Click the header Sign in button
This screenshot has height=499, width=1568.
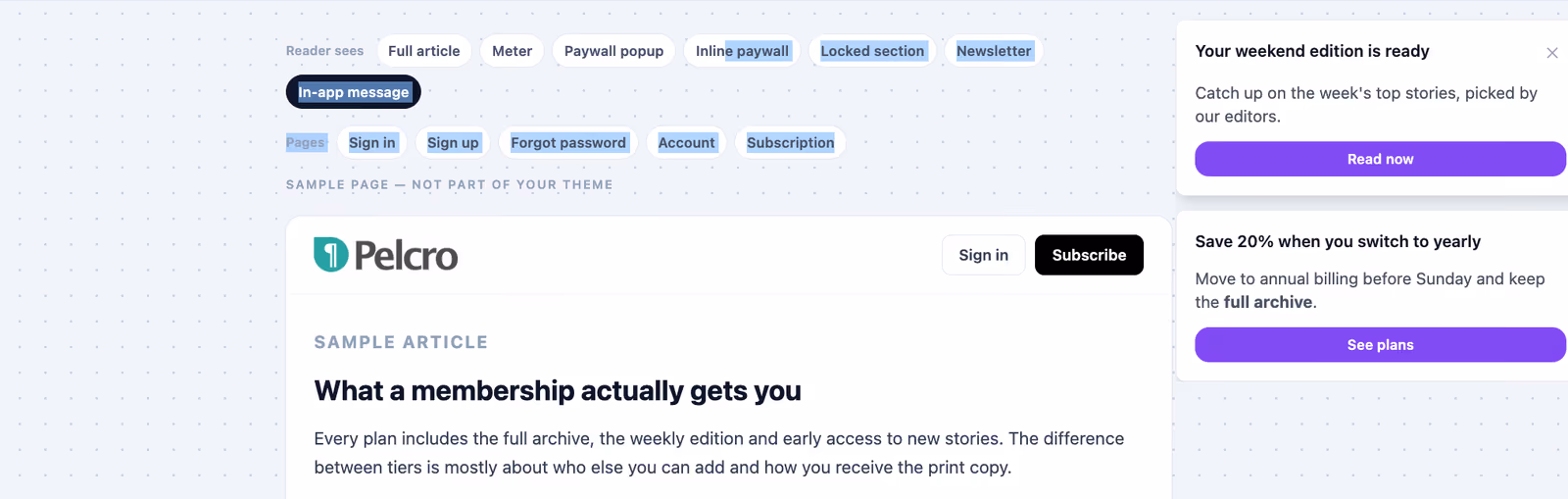coord(983,255)
